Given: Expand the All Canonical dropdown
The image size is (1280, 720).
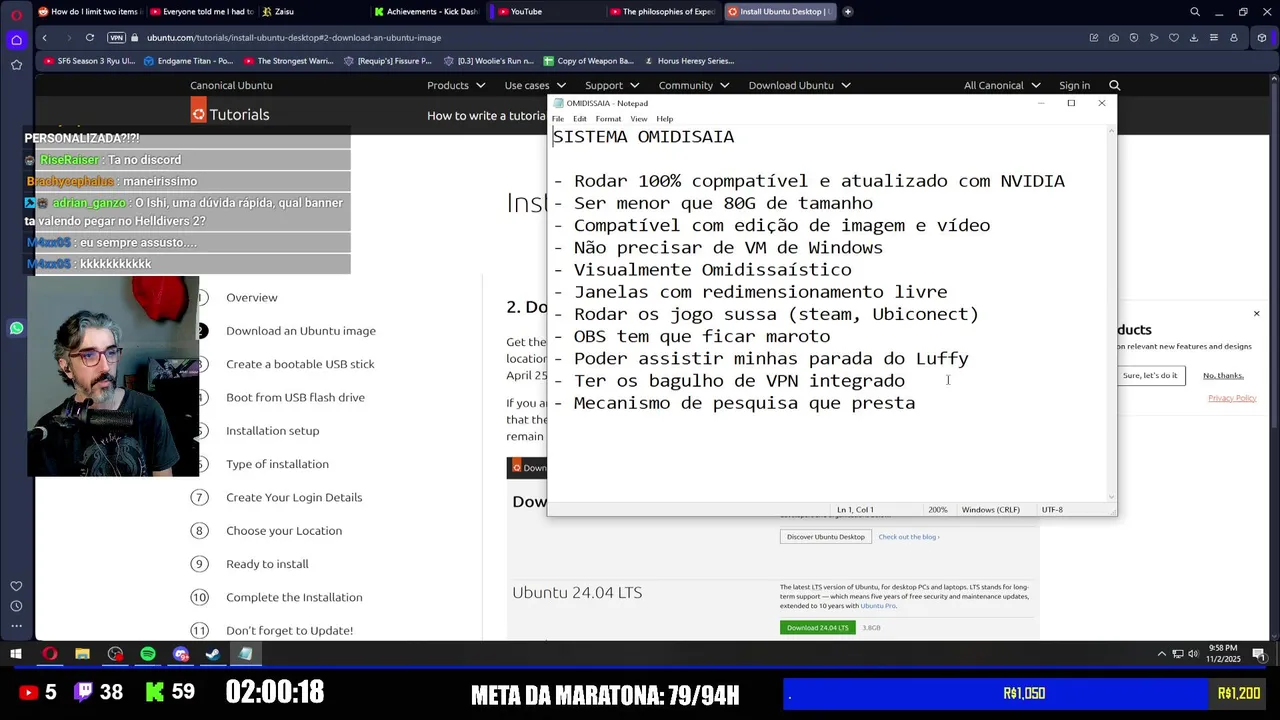Looking at the screenshot, I should pyautogui.click(x=1002, y=85).
